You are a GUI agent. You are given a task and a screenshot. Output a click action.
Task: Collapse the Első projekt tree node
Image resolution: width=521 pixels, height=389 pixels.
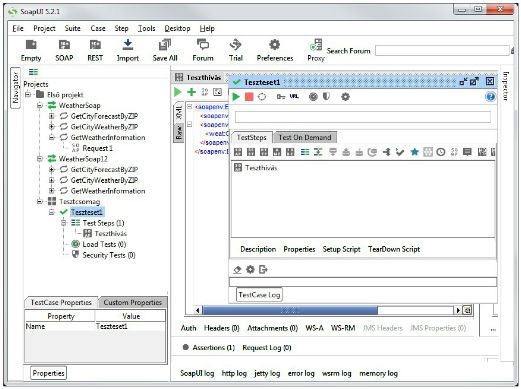(x=28, y=95)
